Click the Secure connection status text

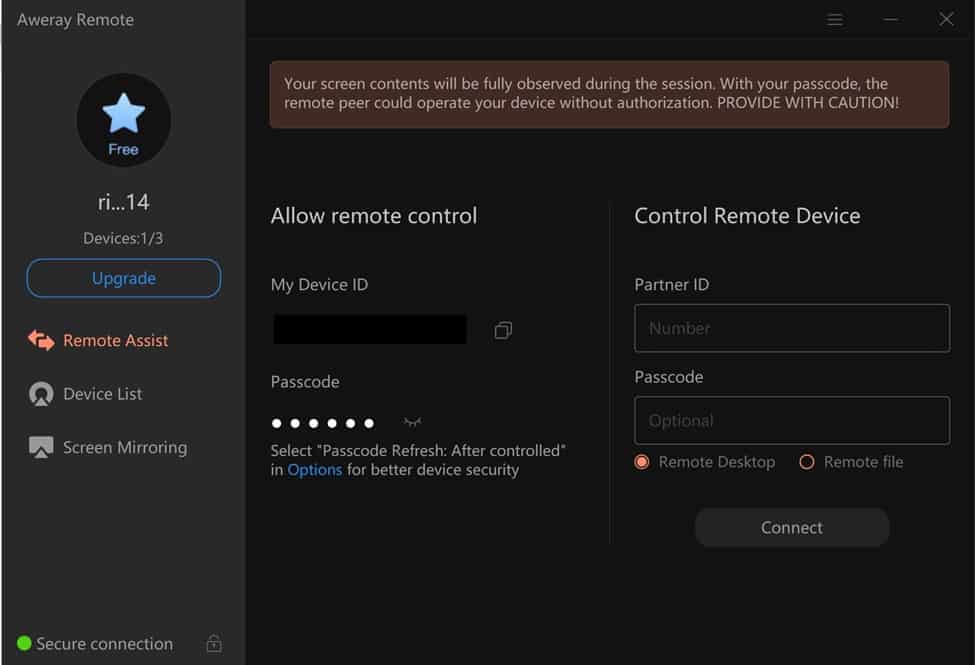click(x=104, y=643)
